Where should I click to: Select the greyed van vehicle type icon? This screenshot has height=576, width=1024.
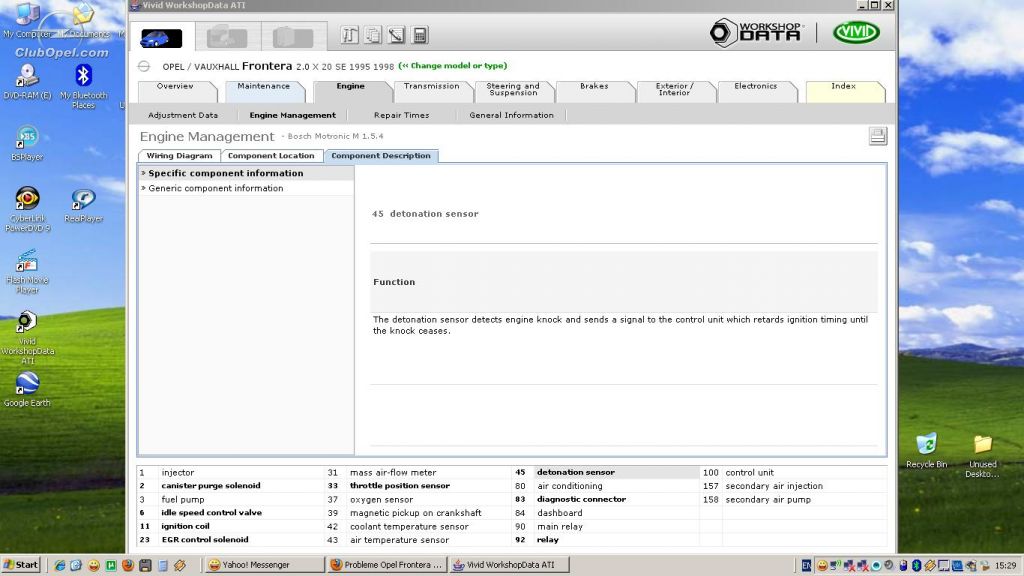(x=293, y=38)
